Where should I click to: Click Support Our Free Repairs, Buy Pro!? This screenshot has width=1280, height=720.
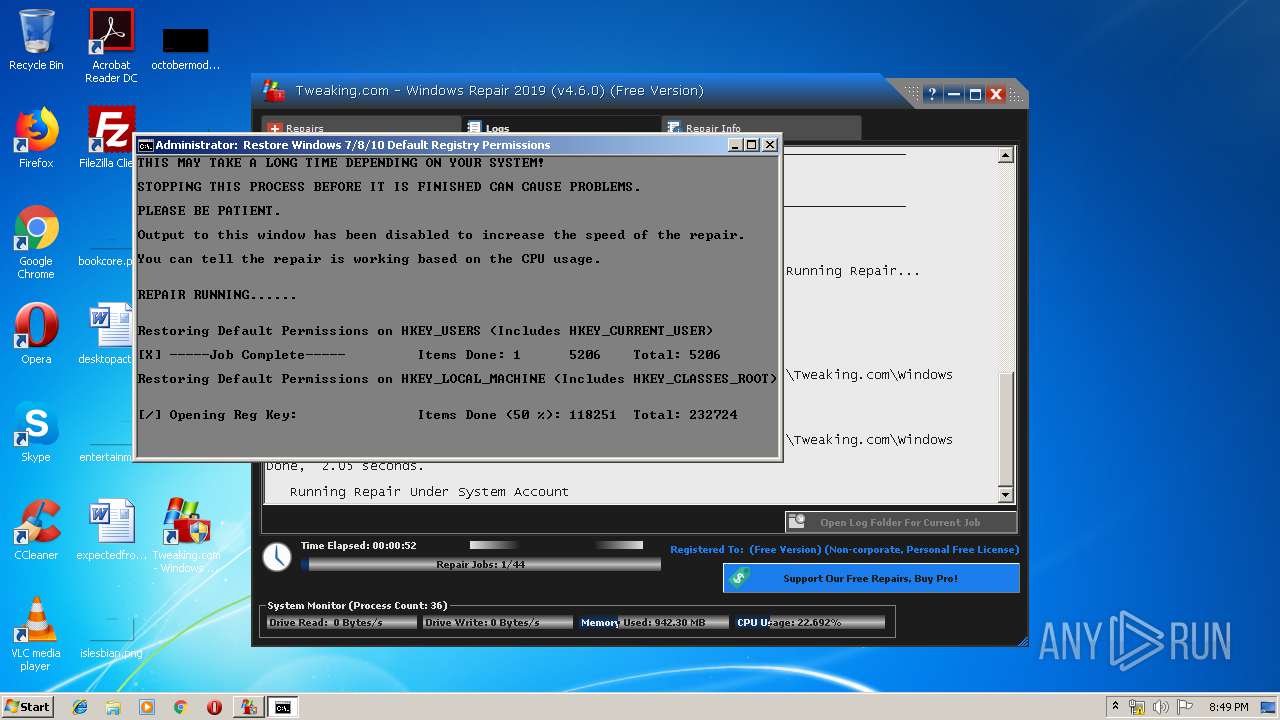[x=871, y=578]
